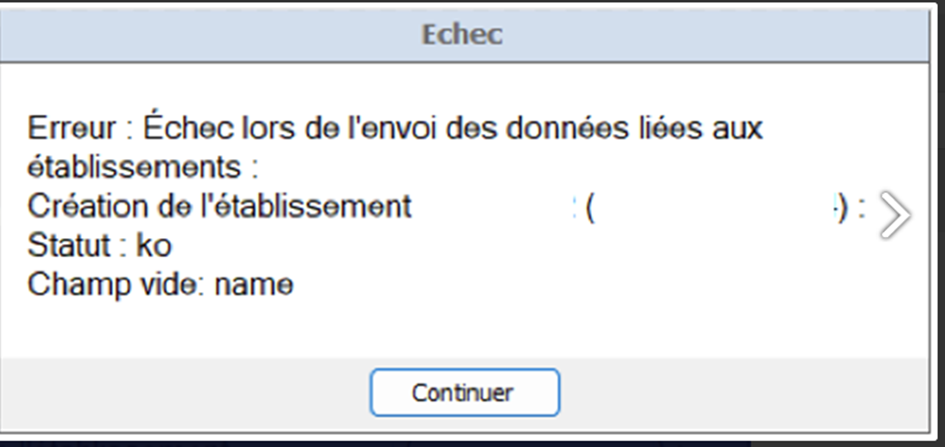Click the opening parenthesis after establishment name

pyautogui.click(x=591, y=208)
